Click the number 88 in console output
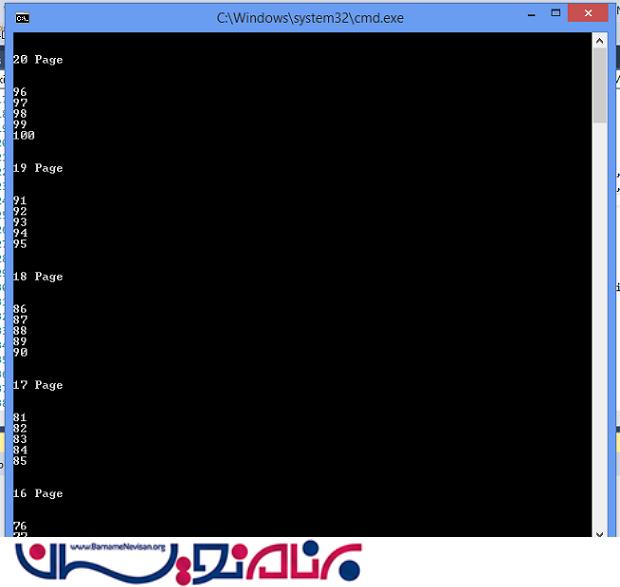 point(20,330)
